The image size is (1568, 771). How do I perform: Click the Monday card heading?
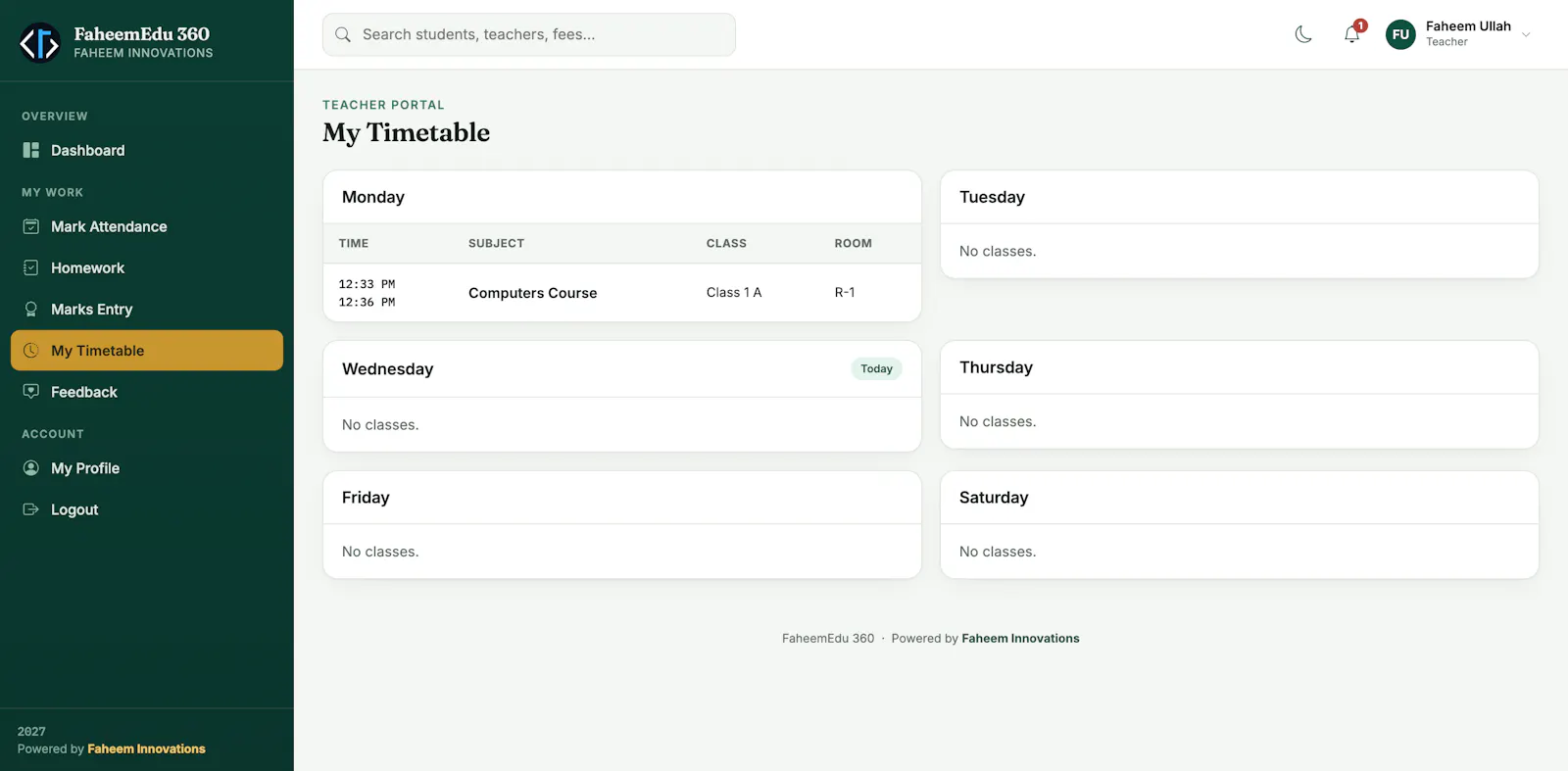[x=373, y=197]
